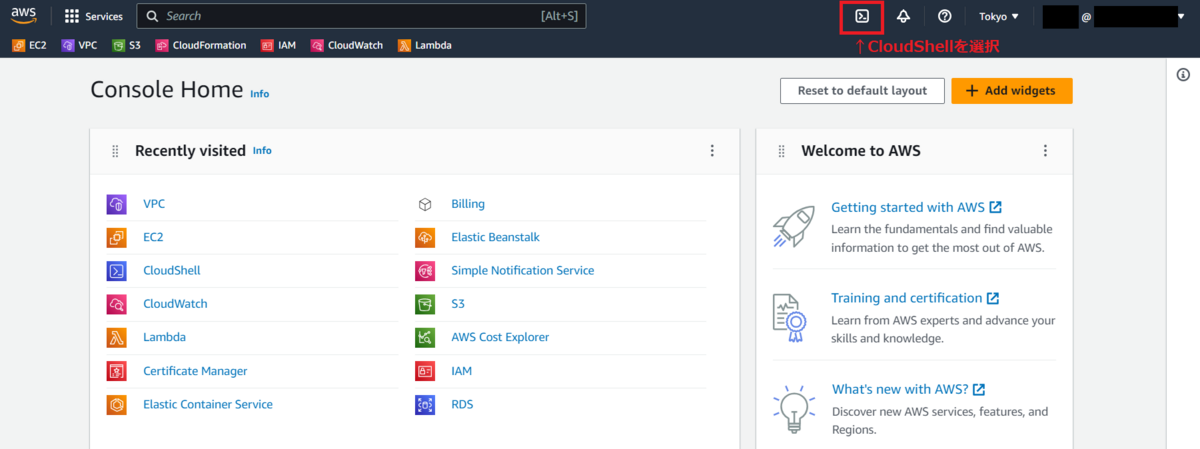Expand the Tokyo region dropdown
The height and width of the screenshot is (449, 1200).
pos(998,17)
